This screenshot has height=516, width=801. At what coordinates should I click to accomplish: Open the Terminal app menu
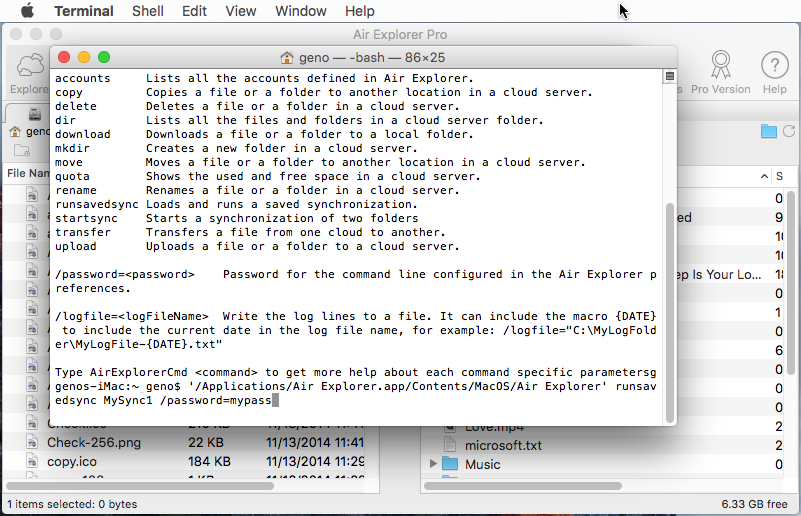pyautogui.click(x=84, y=11)
